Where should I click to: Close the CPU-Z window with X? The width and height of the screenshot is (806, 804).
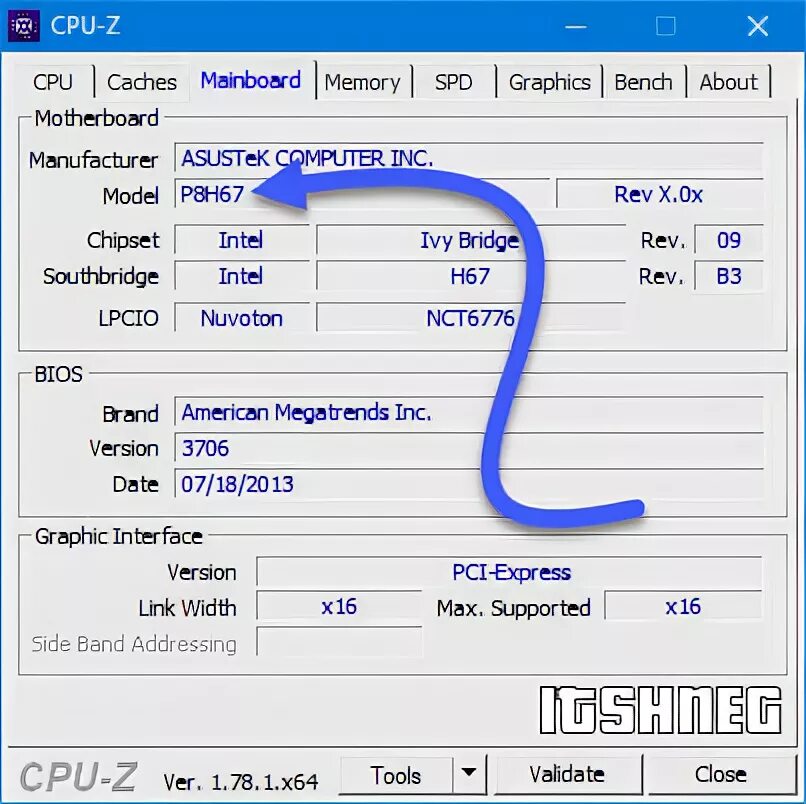[x=758, y=26]
